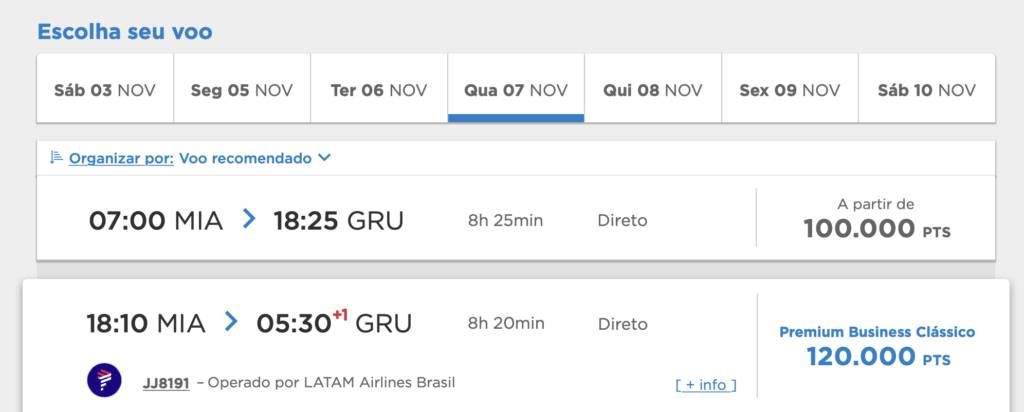The height and width of the screenshot is (412, 1024).
Task: Click the arrow icon on 07:00 flight
Action: click(249, 219)
